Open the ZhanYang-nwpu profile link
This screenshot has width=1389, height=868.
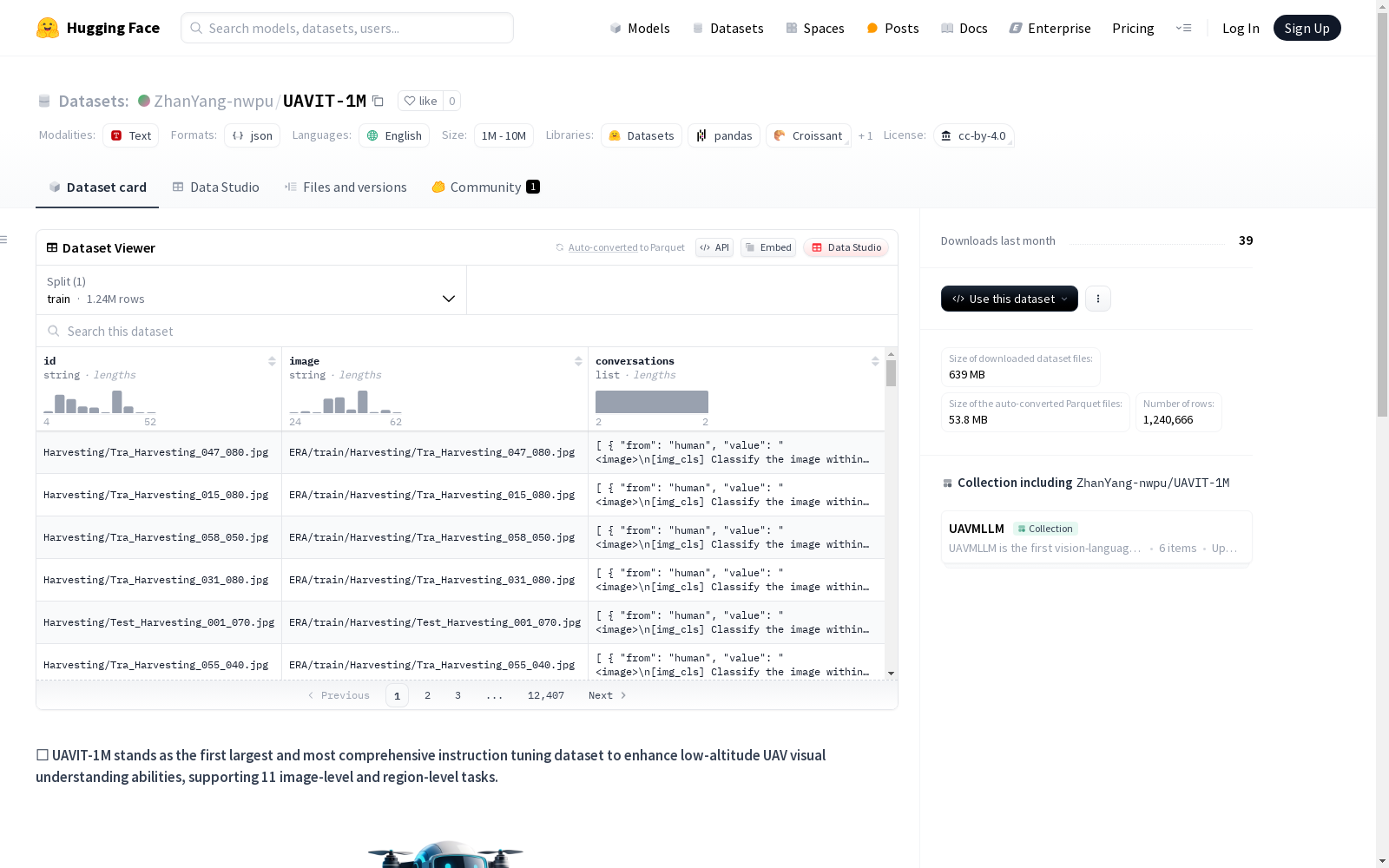(214, 101)
